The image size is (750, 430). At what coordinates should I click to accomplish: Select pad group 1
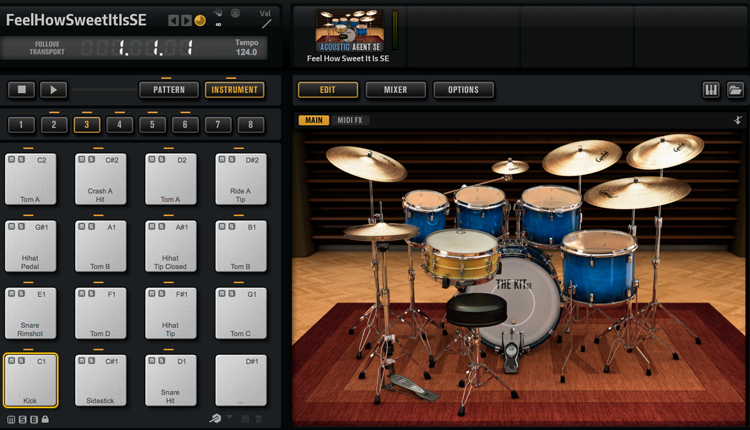coord(21,124)
